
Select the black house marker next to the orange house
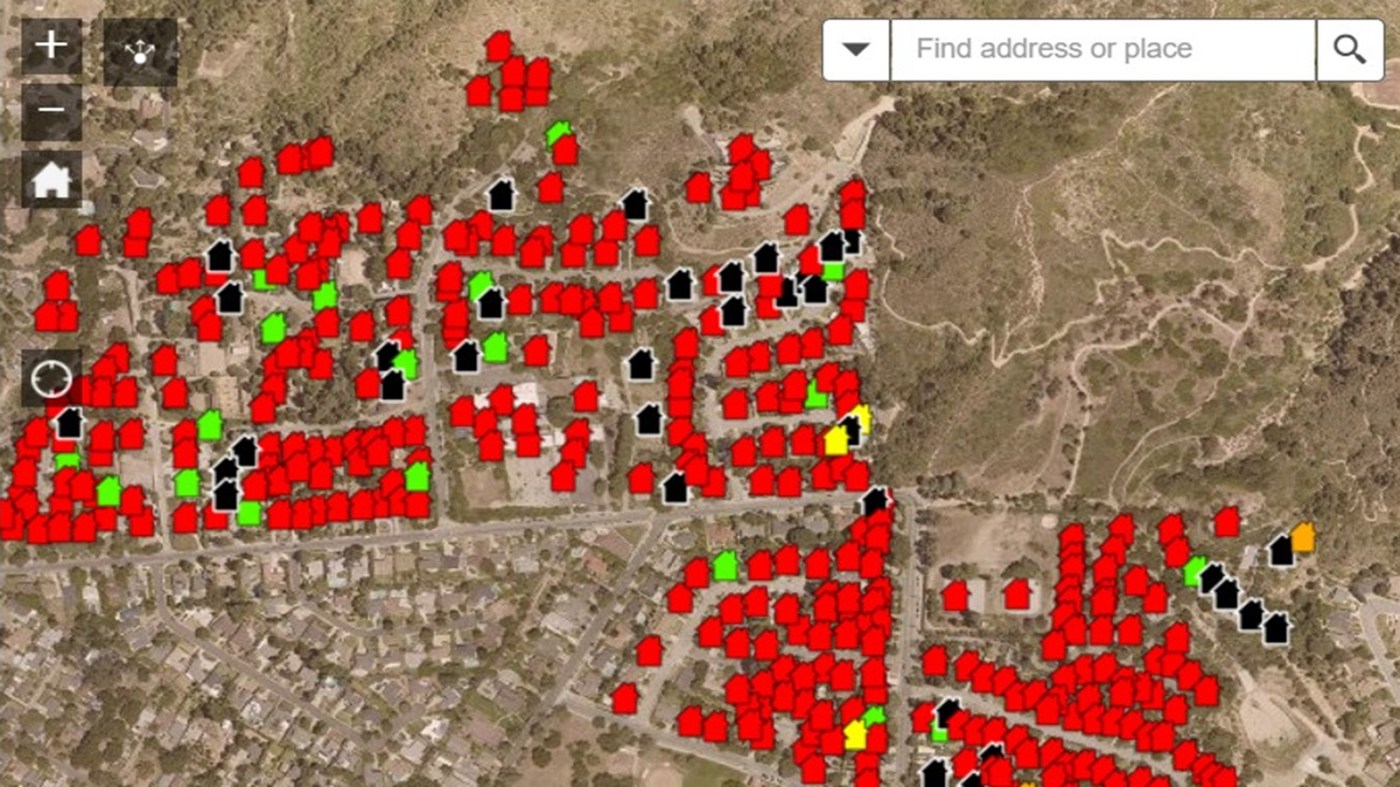click(x=1281, y=550)
